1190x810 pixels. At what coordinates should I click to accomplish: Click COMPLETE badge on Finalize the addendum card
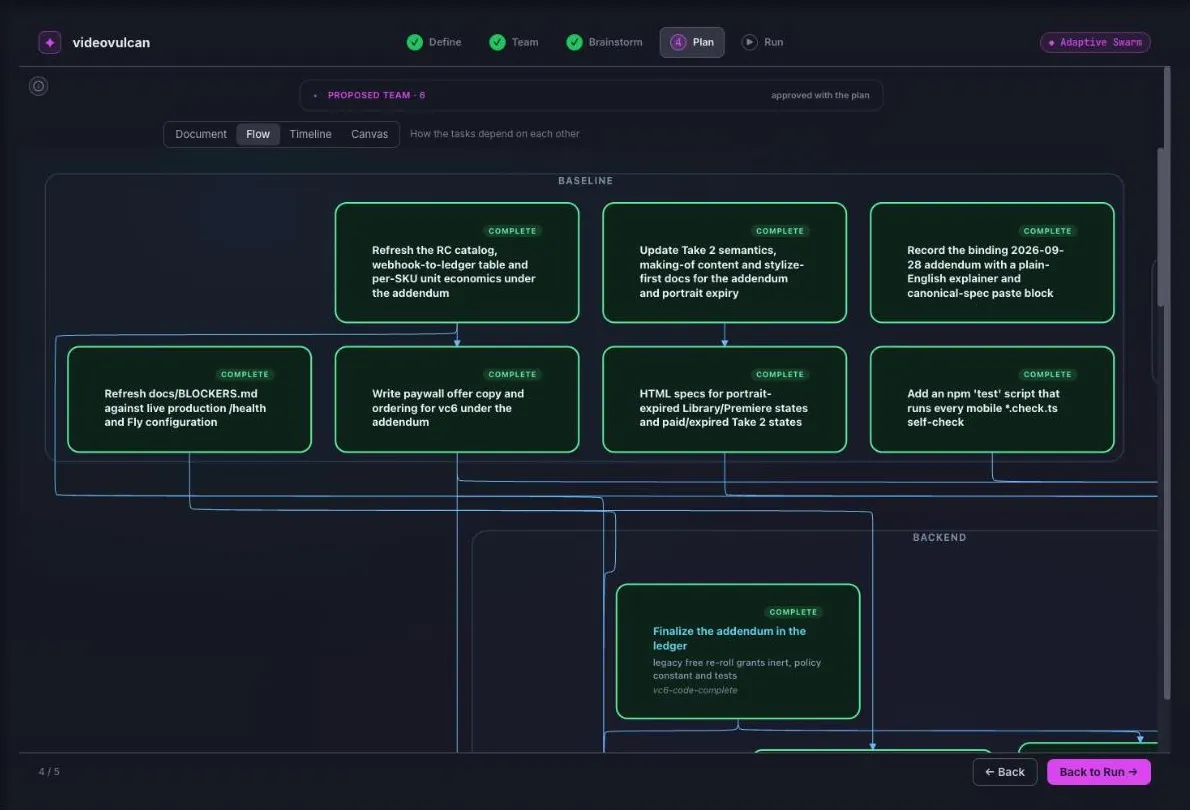pos(793,612)
